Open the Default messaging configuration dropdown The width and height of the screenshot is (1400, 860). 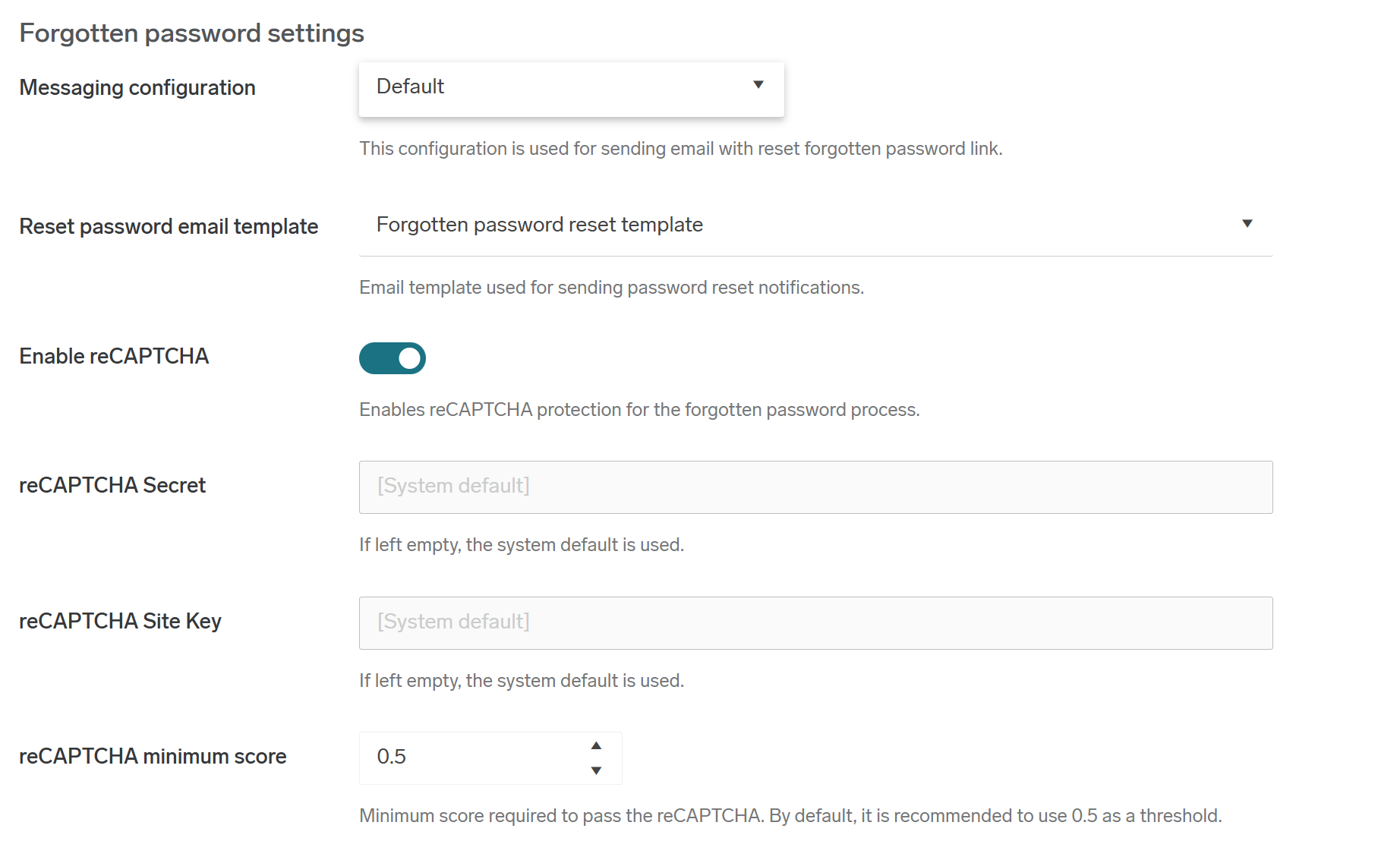coord(571,88)
